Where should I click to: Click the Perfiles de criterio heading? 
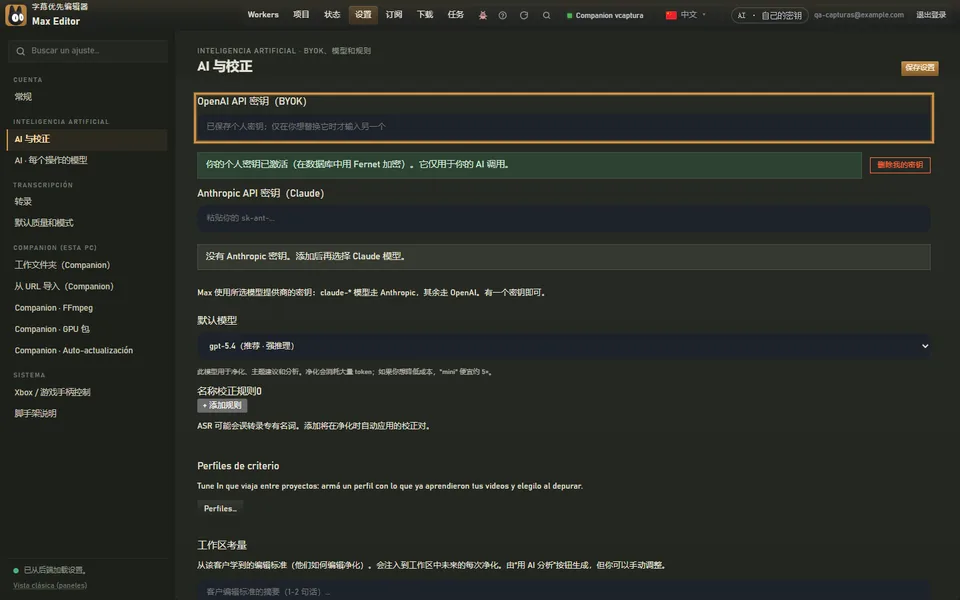click(238, 466)
